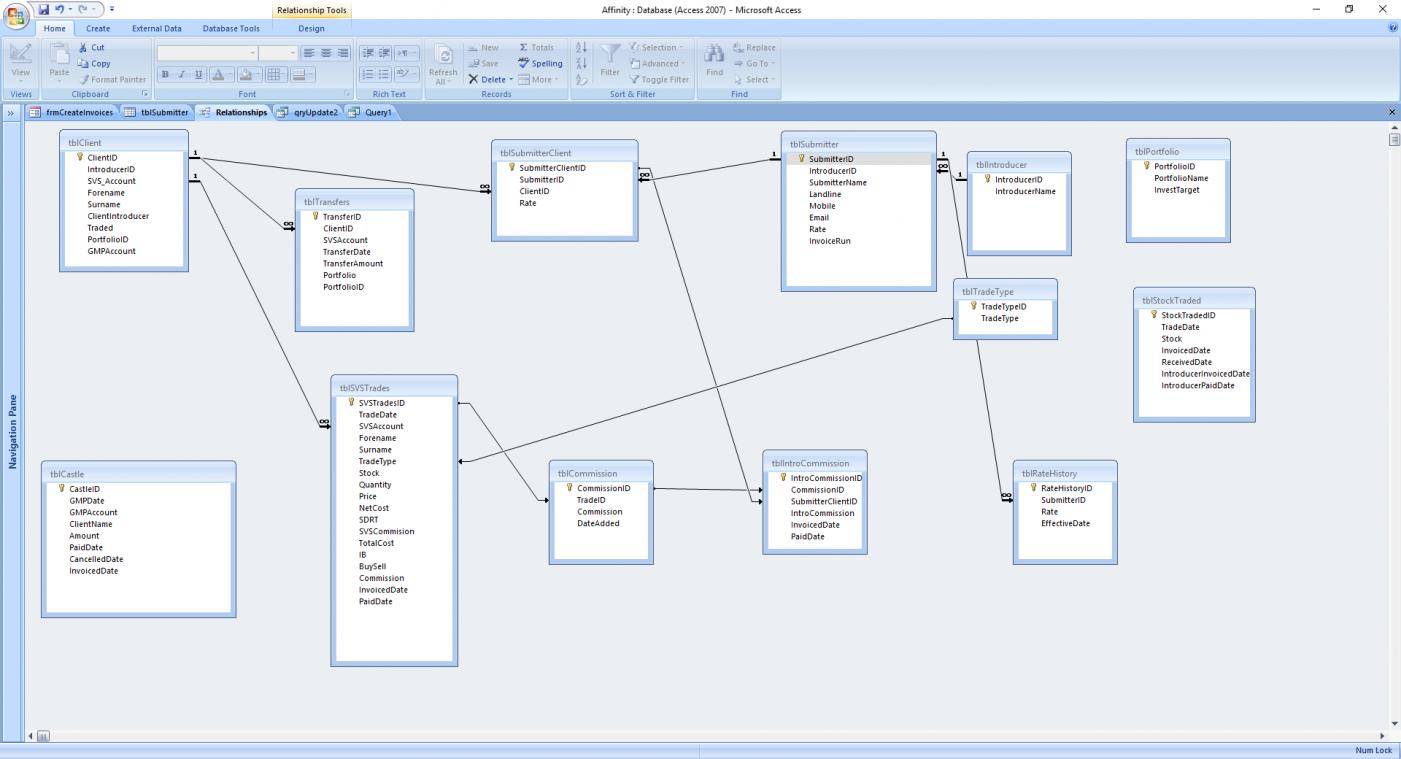Expand the More records menu
This screenshot has height=759, width=1401.
point(538,79)
